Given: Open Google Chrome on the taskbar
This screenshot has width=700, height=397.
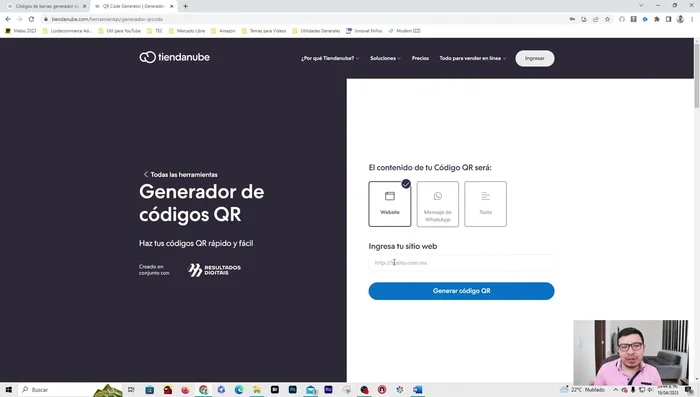Looking at the screenshot, I should tap(203, 390).
